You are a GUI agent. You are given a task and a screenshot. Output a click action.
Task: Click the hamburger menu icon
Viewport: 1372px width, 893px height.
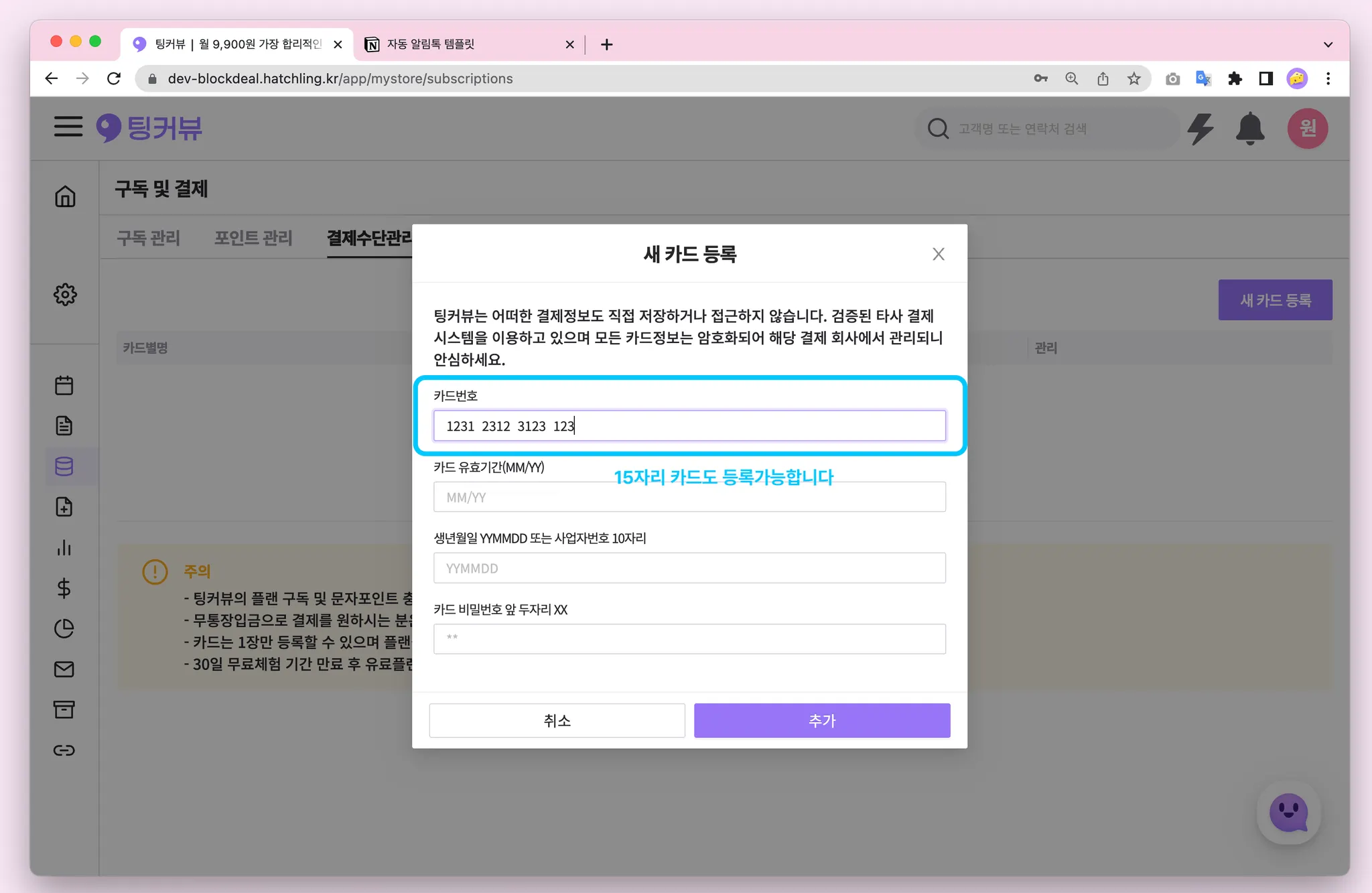[68, 127]
